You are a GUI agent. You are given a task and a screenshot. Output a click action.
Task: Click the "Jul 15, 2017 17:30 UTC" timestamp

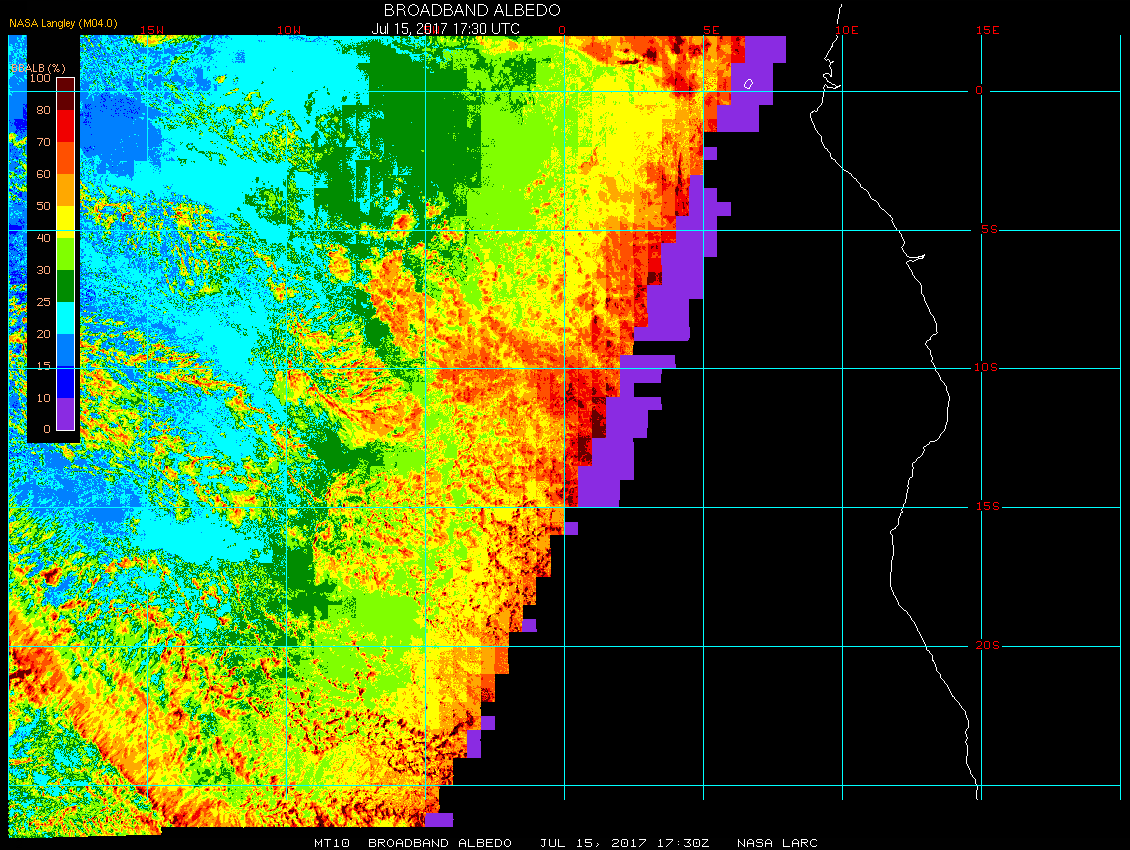click(x=445, y=29)
